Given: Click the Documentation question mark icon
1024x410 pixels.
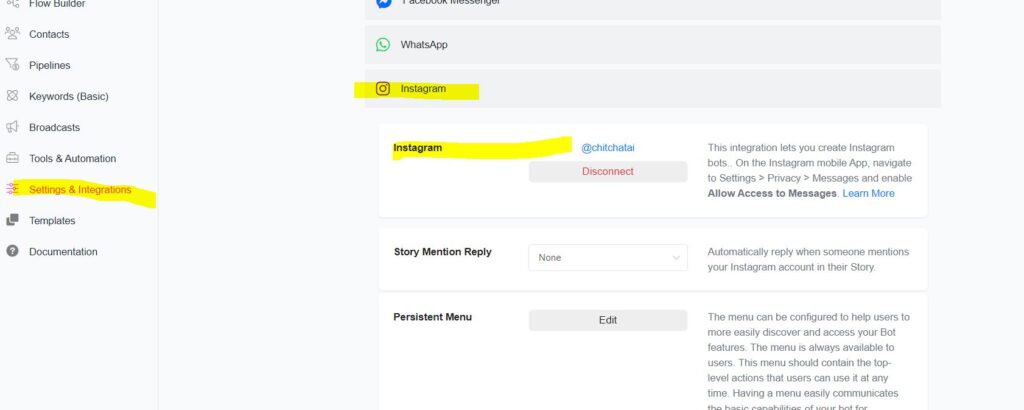Looking at the screenshot, I should tap(12, 251).
